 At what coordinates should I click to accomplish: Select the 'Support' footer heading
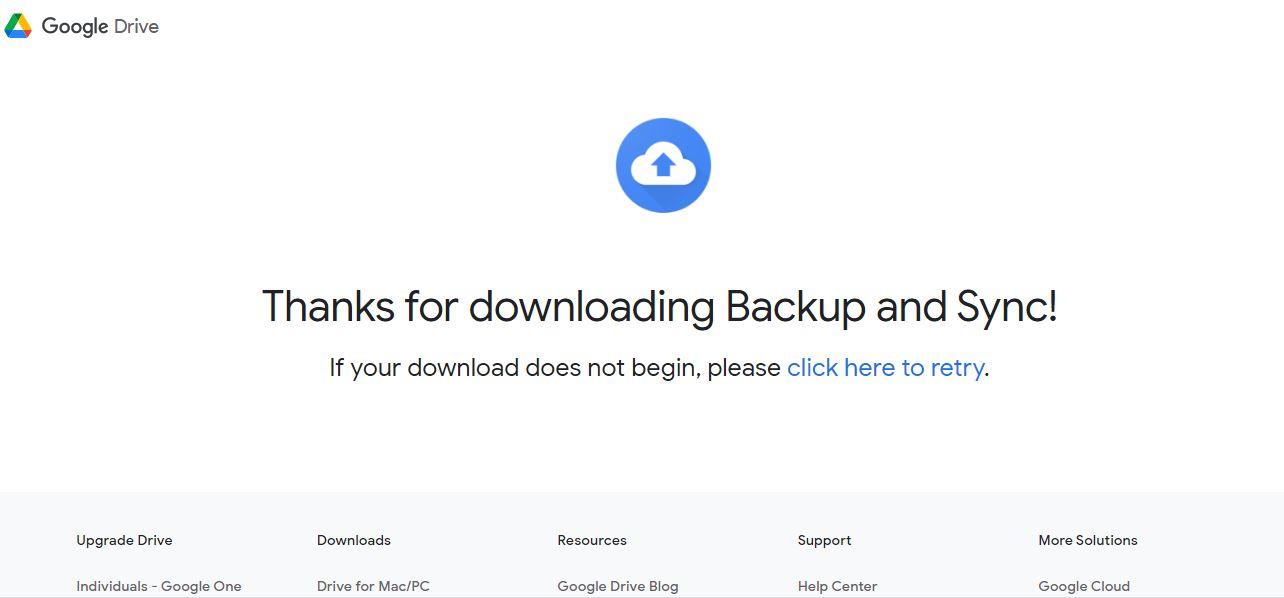[825, 540]
